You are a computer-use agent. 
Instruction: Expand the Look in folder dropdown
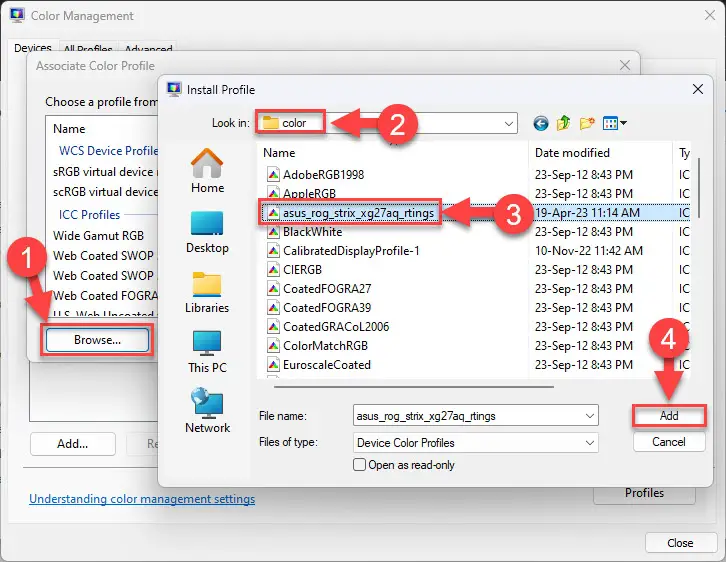pos(508,124)
